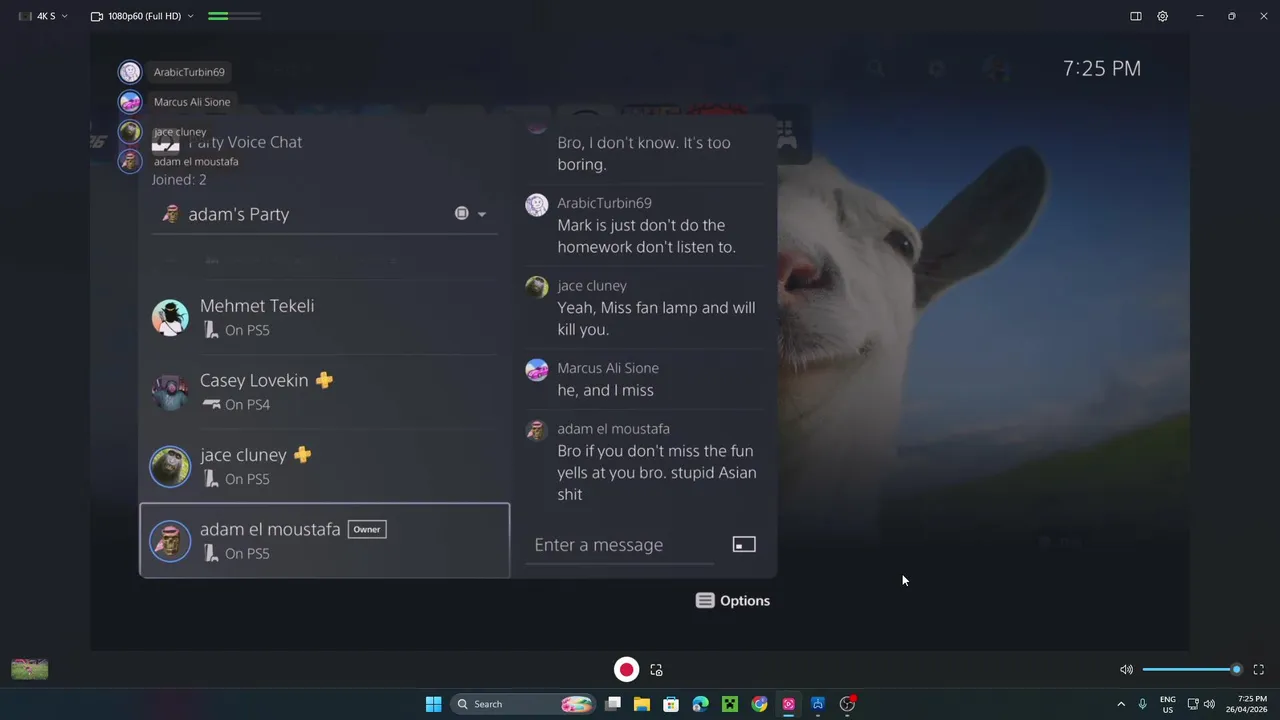Click the "Joined: 2" text
Viewport: 1280px width, 720px height.
tap(179, 180)
